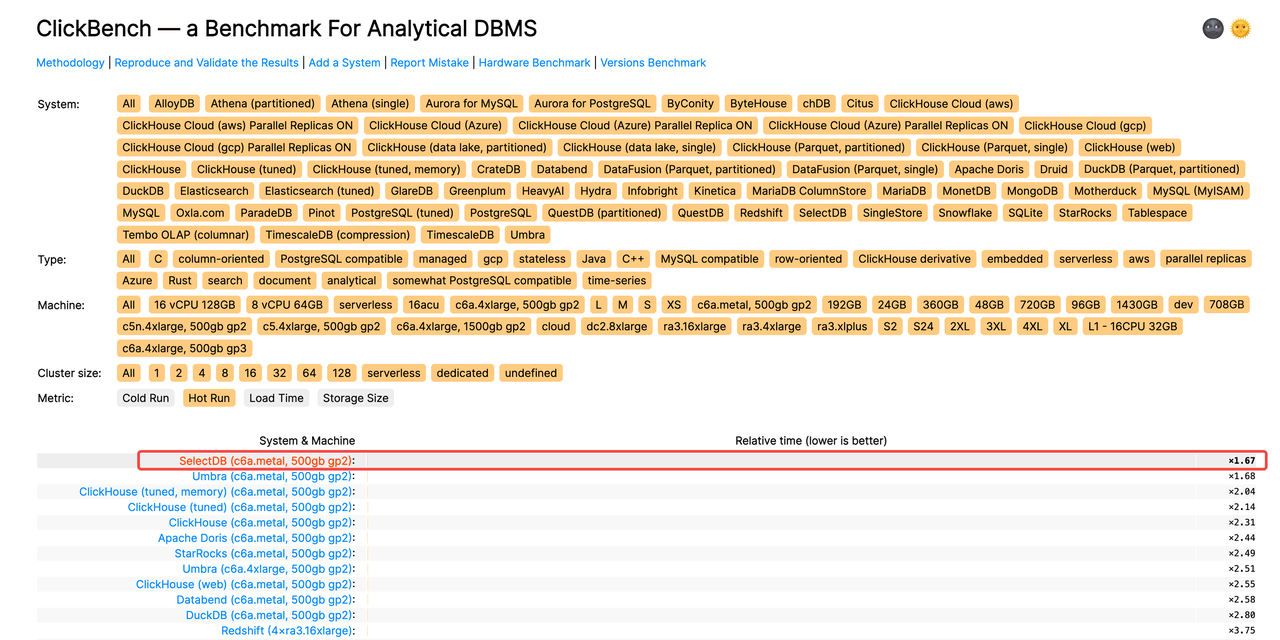Toggle the MariaDB ColumnStore filter

(809, 192)
